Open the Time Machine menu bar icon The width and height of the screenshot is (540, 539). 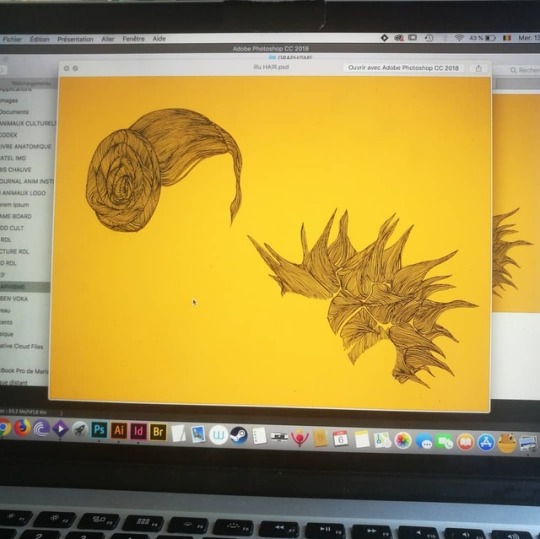pyautogui.click(x=429, y=38)
